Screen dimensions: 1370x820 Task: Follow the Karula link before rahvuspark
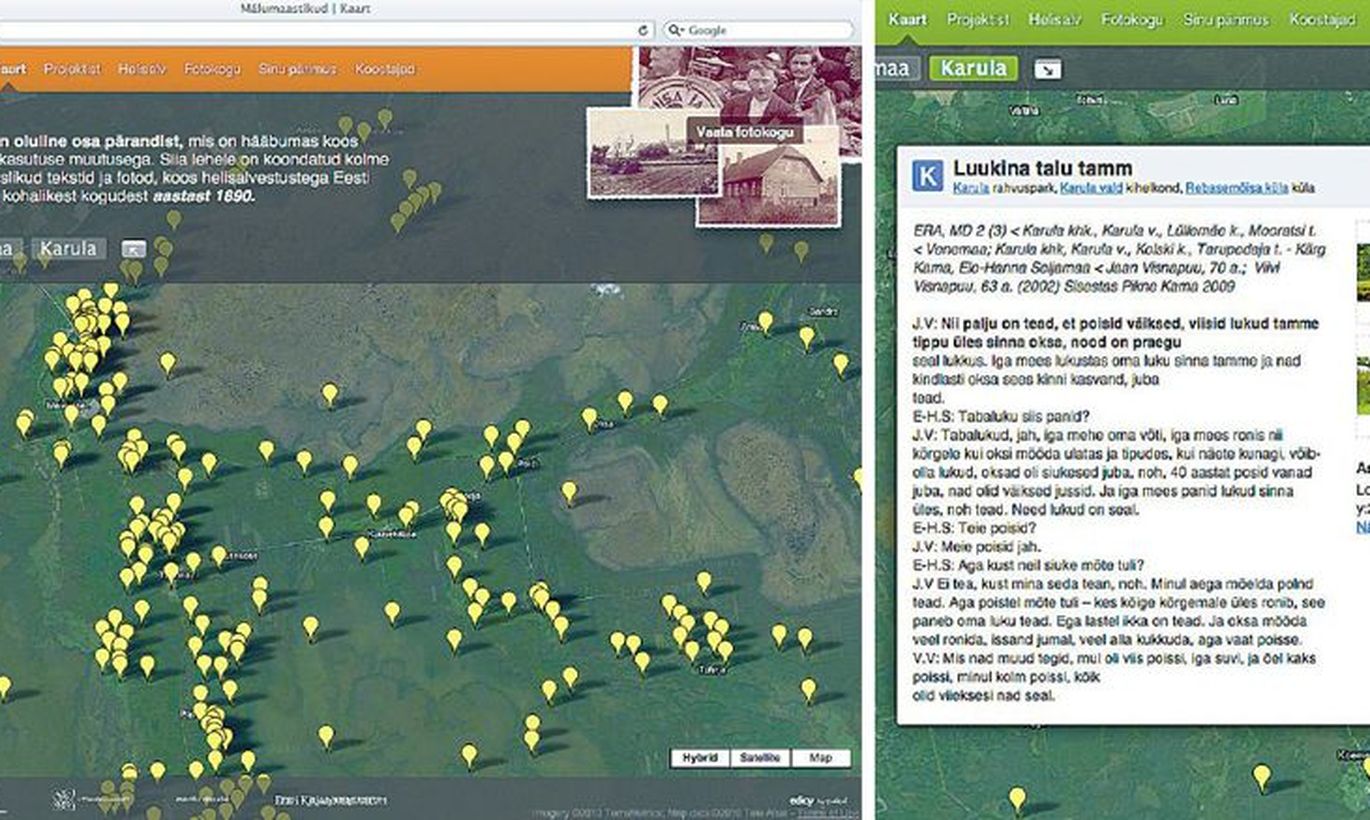pyautogui.click(x=970, y=188)
